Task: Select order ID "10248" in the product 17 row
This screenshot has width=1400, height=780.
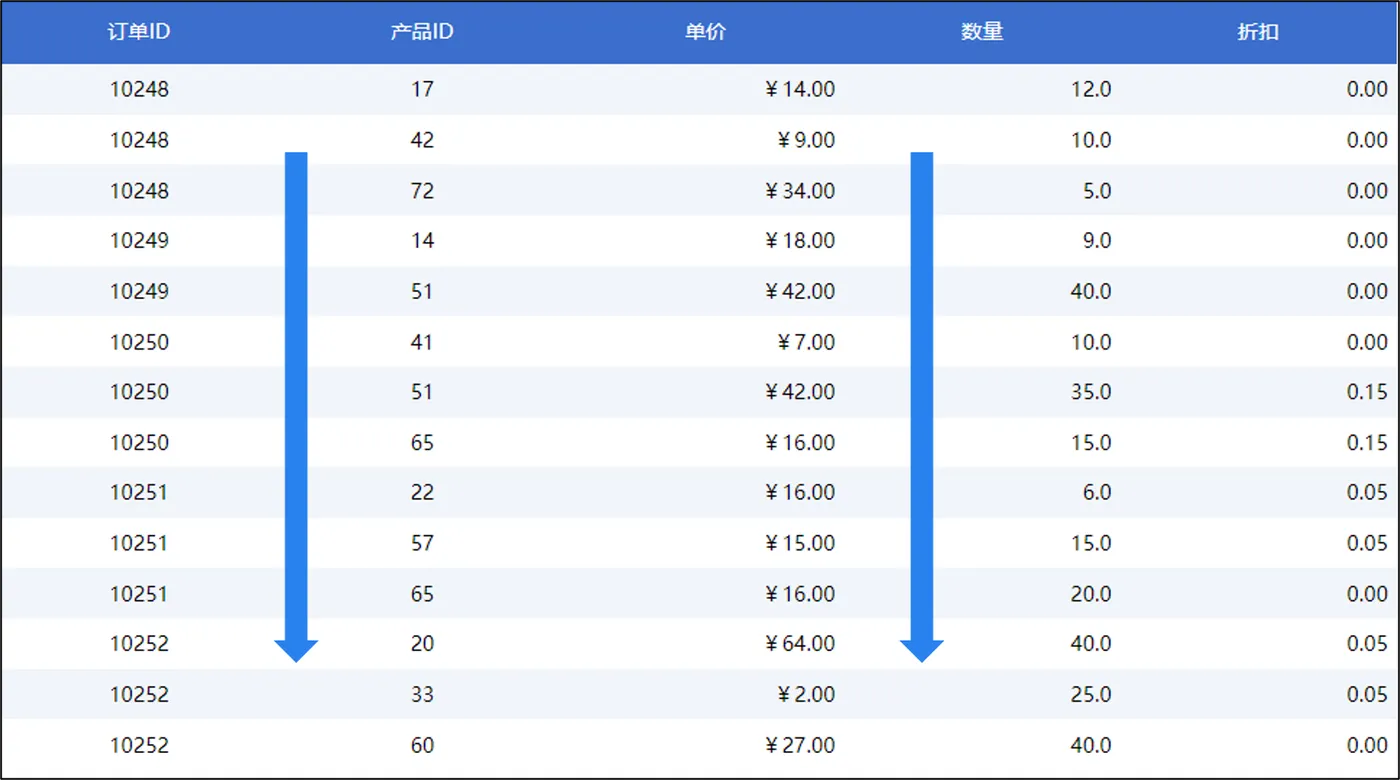Action: point(139,89)
